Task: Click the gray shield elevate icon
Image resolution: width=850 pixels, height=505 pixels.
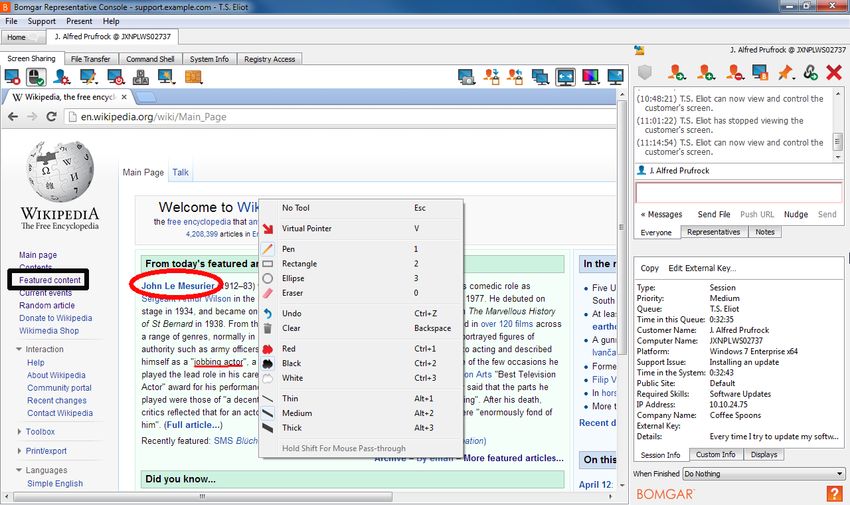Action: 645,72
